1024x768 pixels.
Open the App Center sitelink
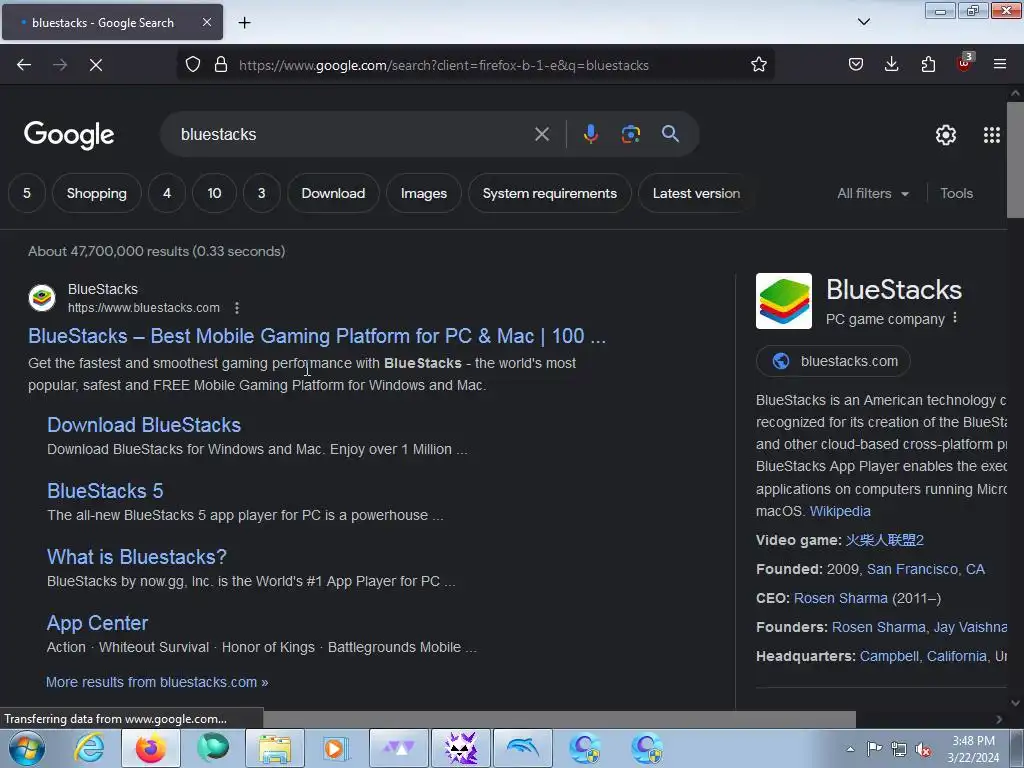click(97, 623)
